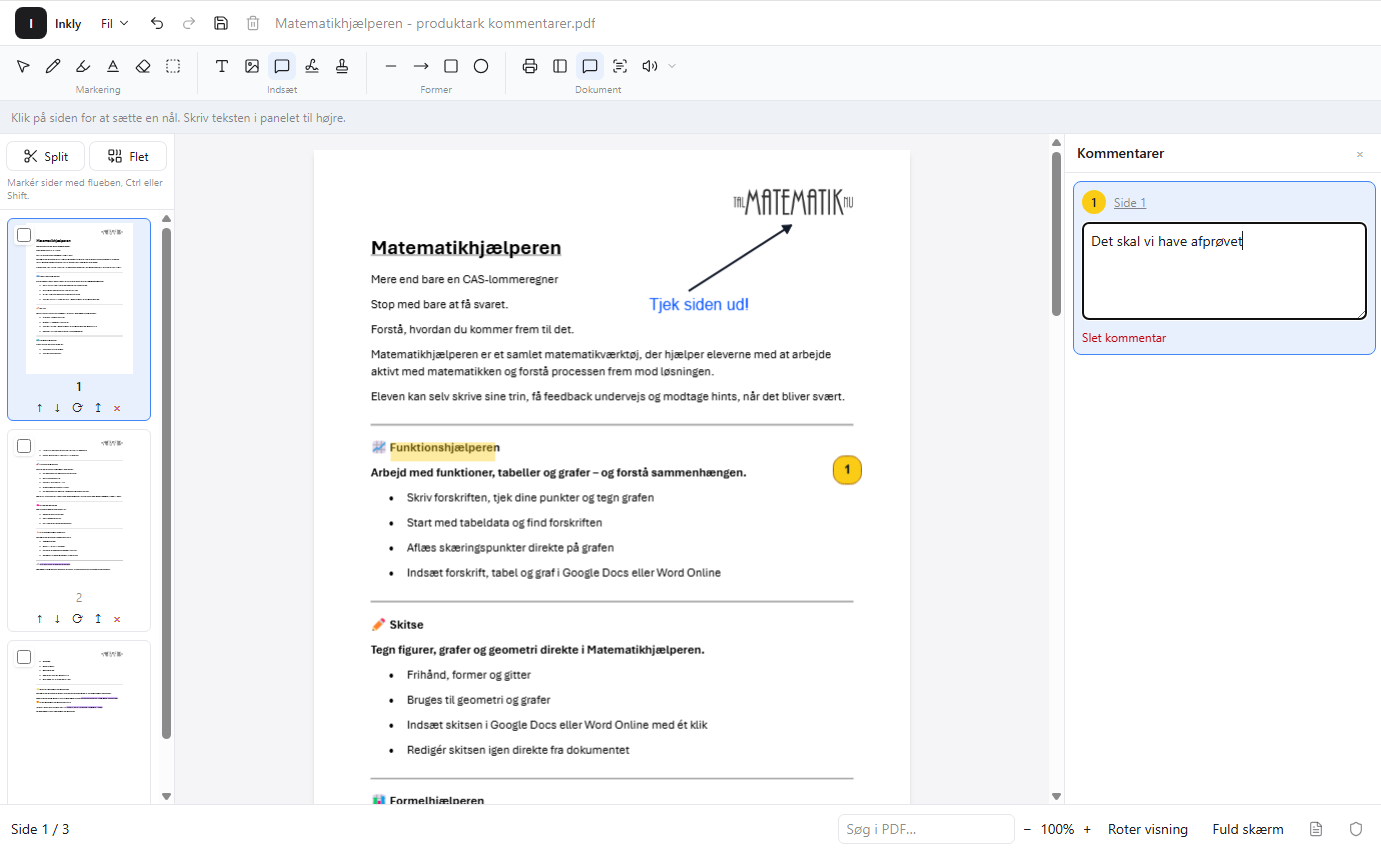Open the page 3 thumbnail
Viewport: 1381px width, 853px height.
79,720
